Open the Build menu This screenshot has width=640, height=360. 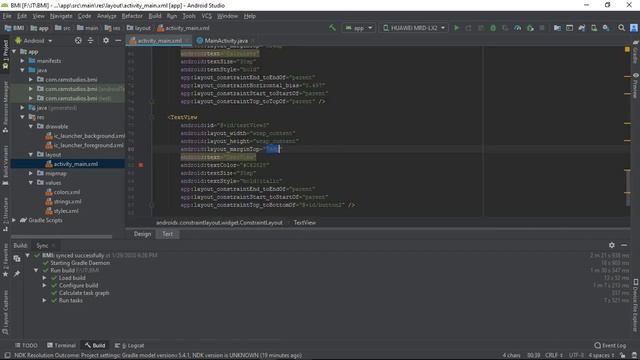click(x=155, y=16)
